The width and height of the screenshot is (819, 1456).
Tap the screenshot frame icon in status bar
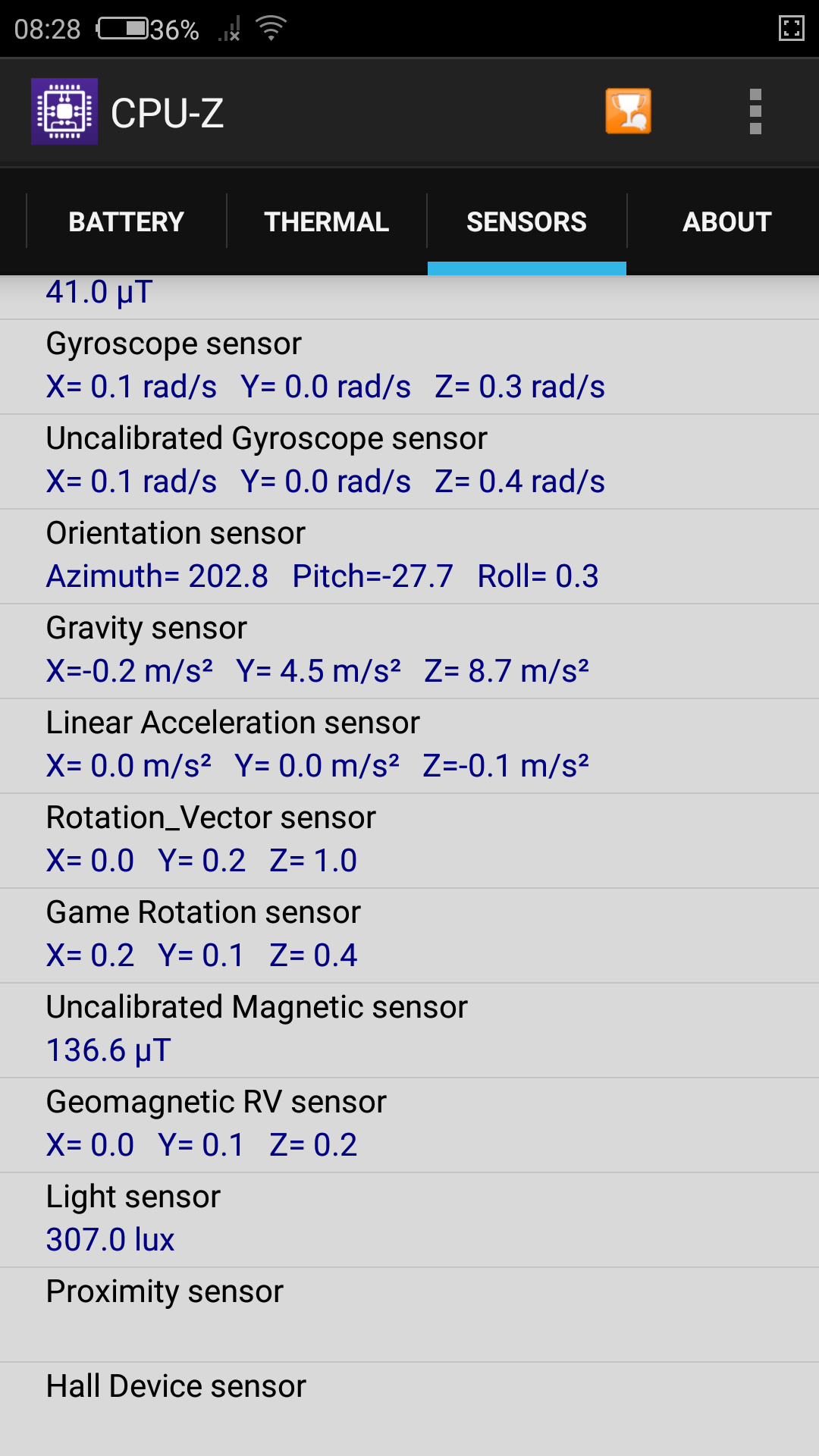[791, 29]
